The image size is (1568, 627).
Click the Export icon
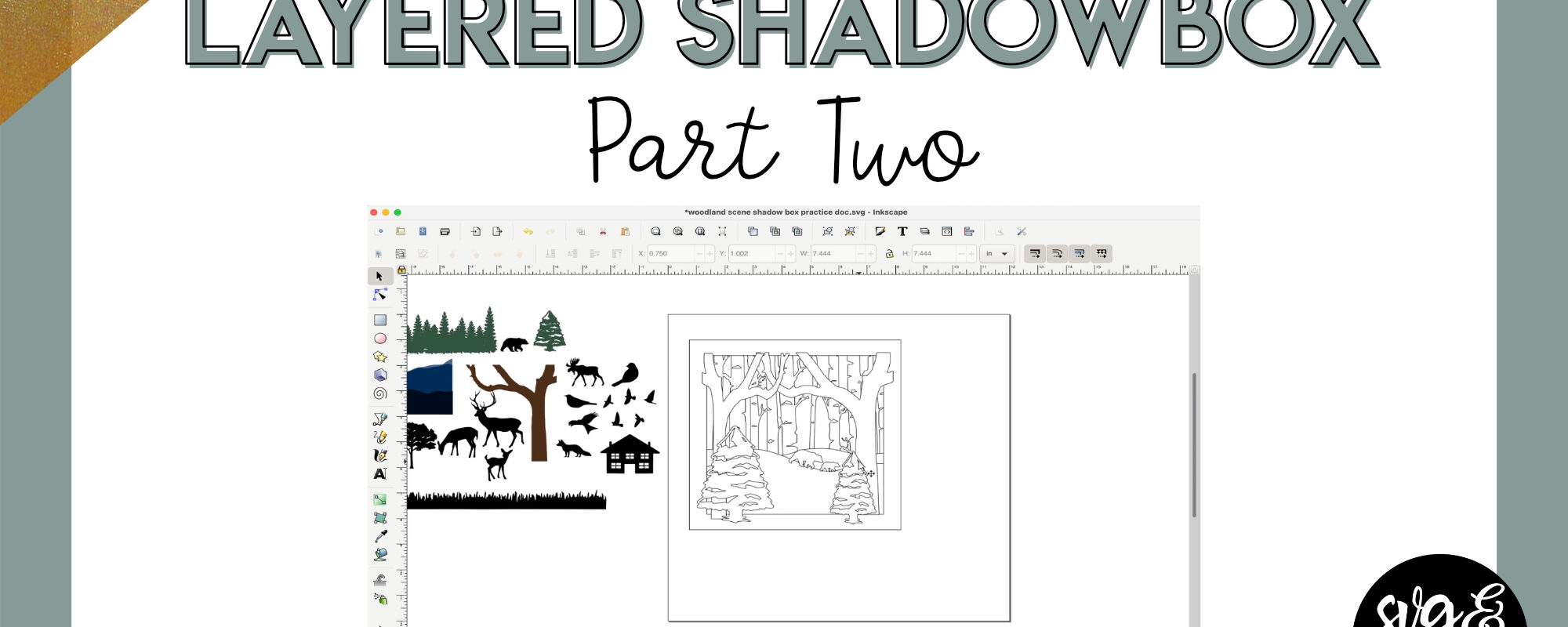click(x=497, y=231)
